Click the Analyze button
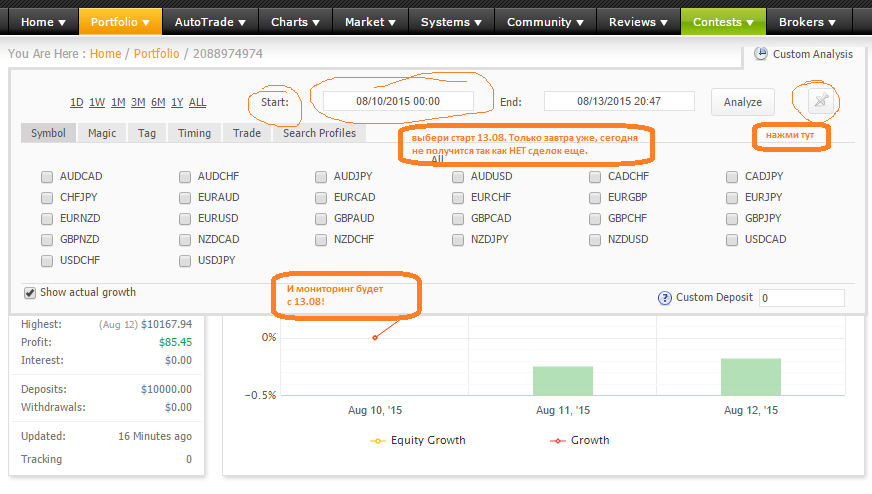 pyautogui.click(x=742, y=102)
